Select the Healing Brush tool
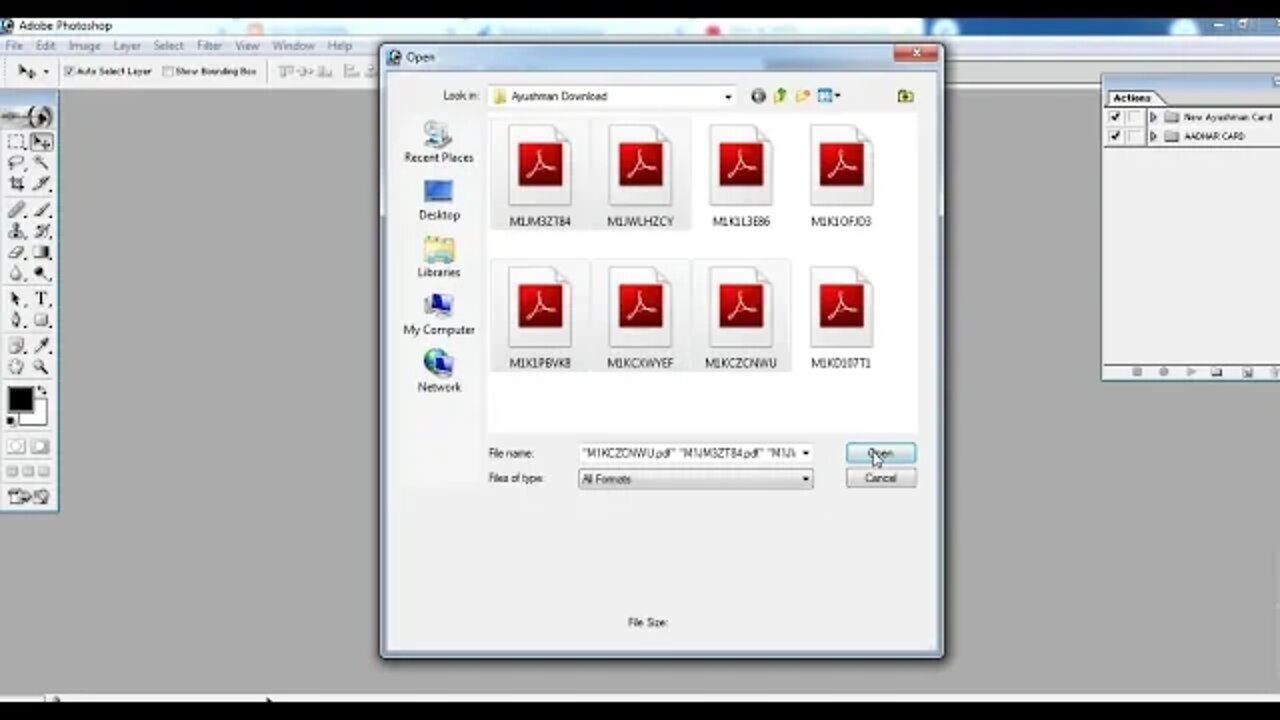This screenshot has height=720, width=1280. [17, 210]
